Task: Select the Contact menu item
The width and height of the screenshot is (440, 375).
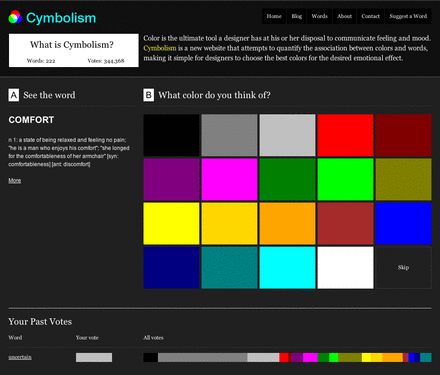Action: [371, 16]
